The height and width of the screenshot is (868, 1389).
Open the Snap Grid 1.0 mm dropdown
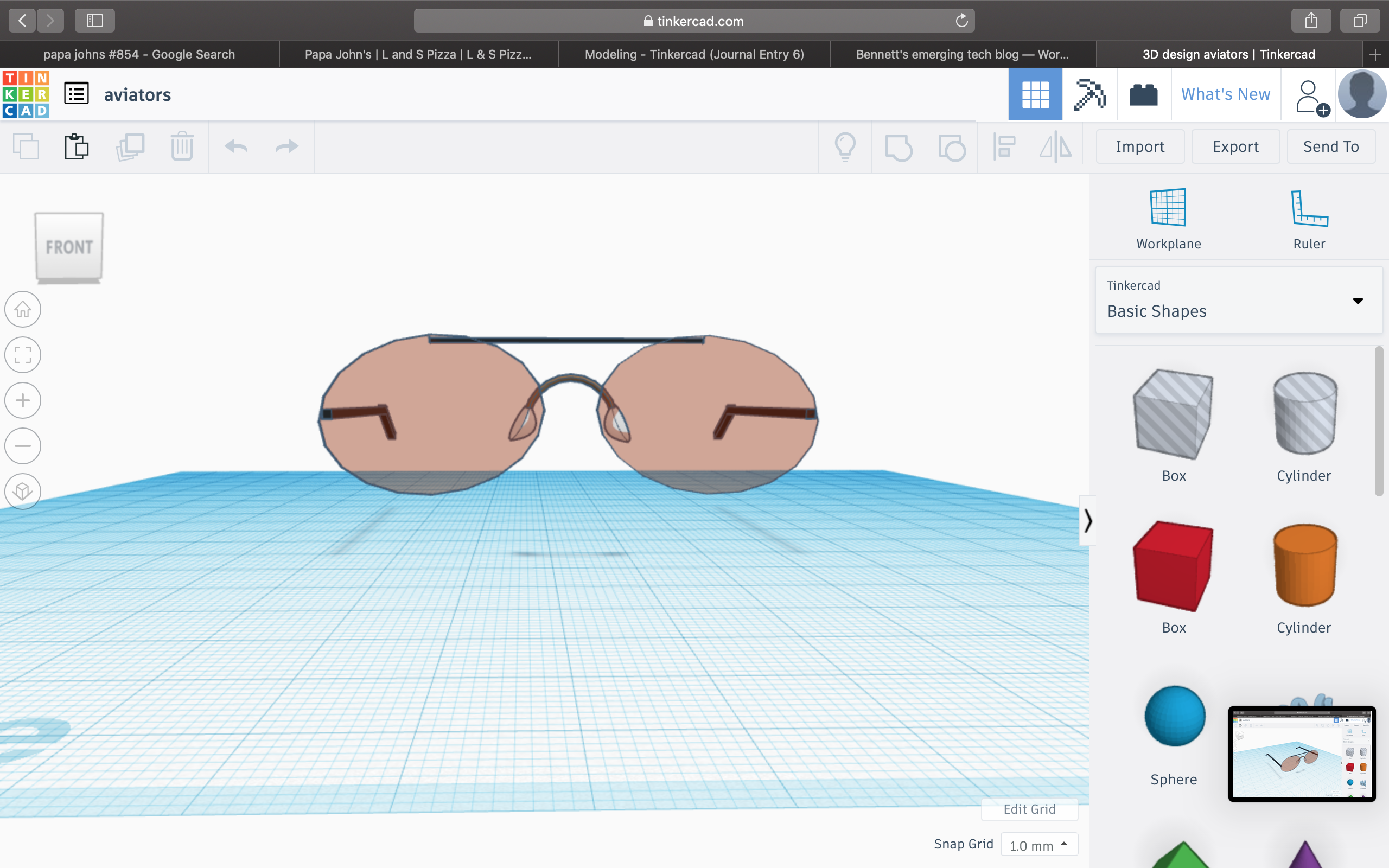tap(1039, 845)
